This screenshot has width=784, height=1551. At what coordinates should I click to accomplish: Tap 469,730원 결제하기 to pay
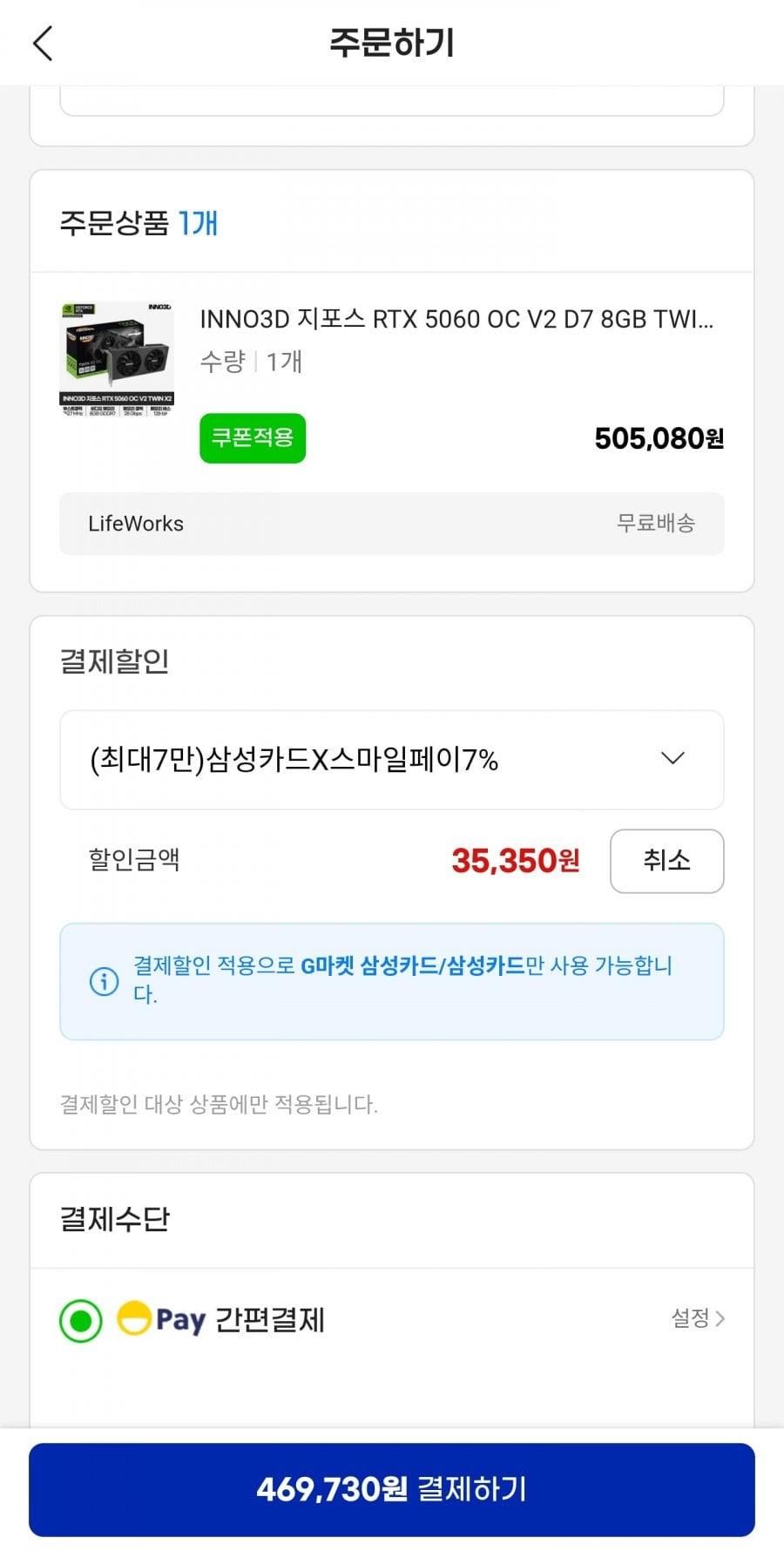tap(392, 1489)
